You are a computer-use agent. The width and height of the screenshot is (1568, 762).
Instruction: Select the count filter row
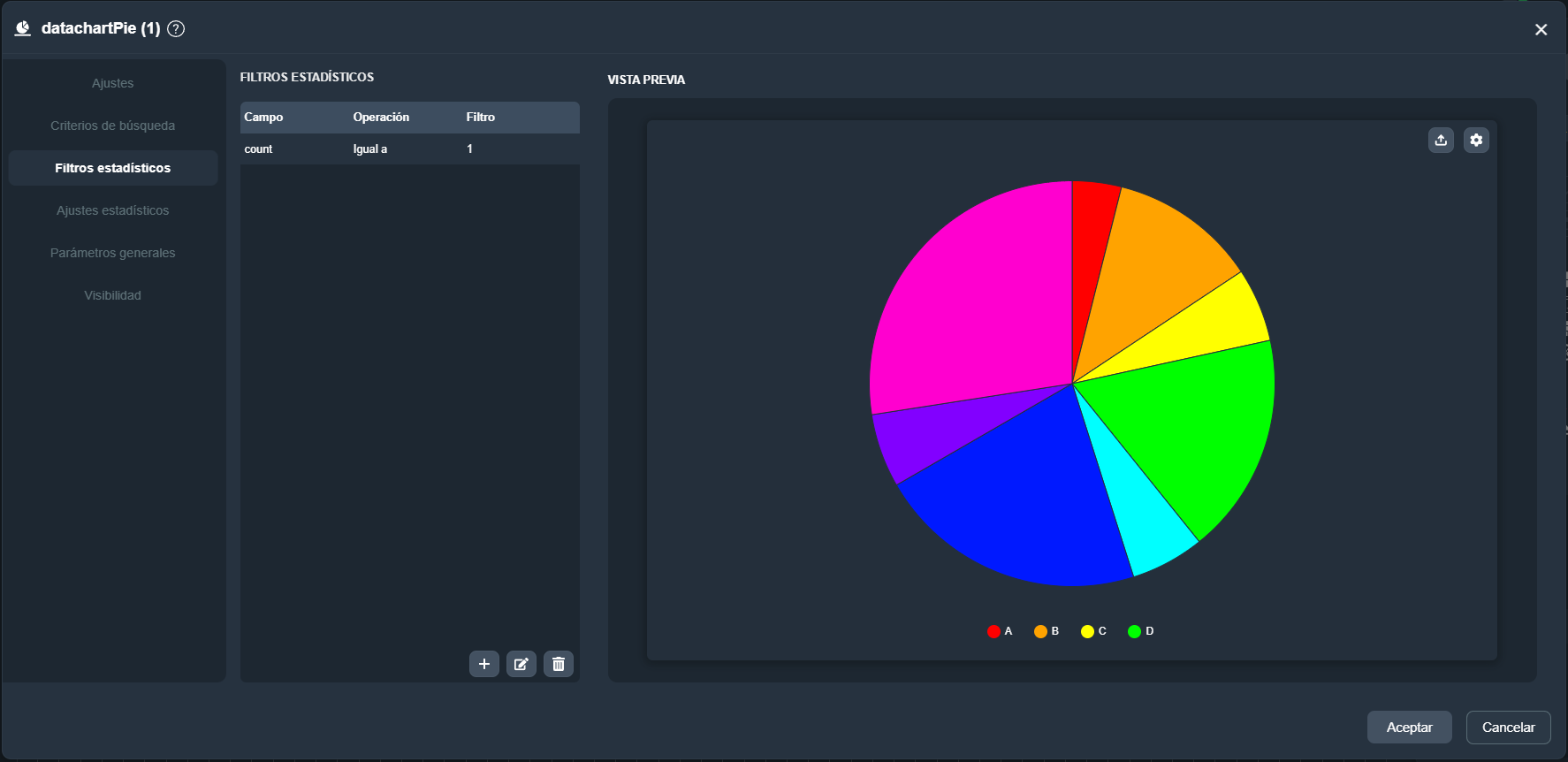409,149
